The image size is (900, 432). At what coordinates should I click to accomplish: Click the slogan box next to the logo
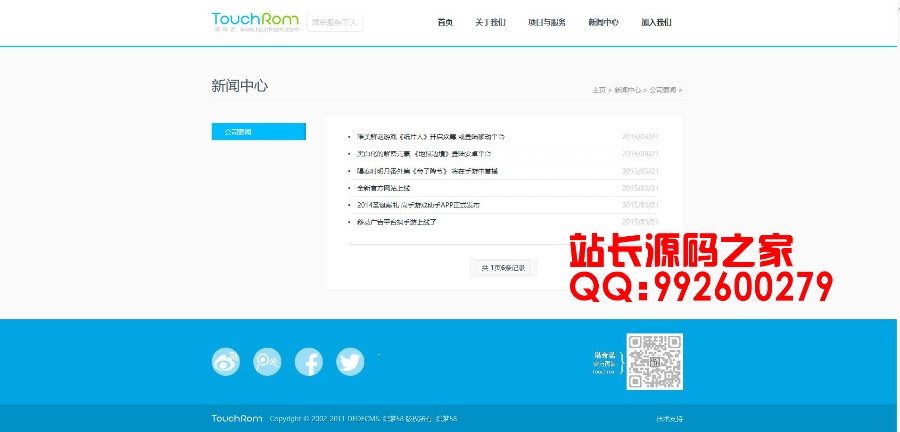tap(335, 22)
